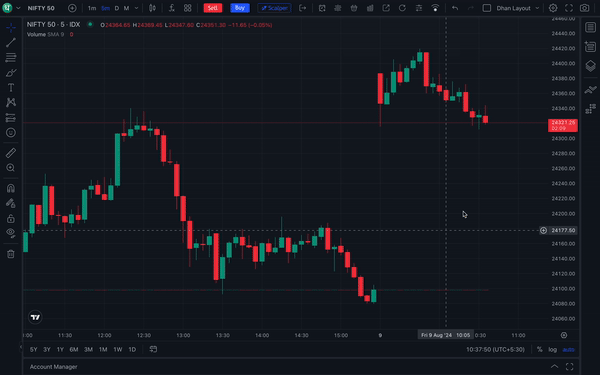
Task: Click the blue Buy button
Action: click(x=240, y=8)
